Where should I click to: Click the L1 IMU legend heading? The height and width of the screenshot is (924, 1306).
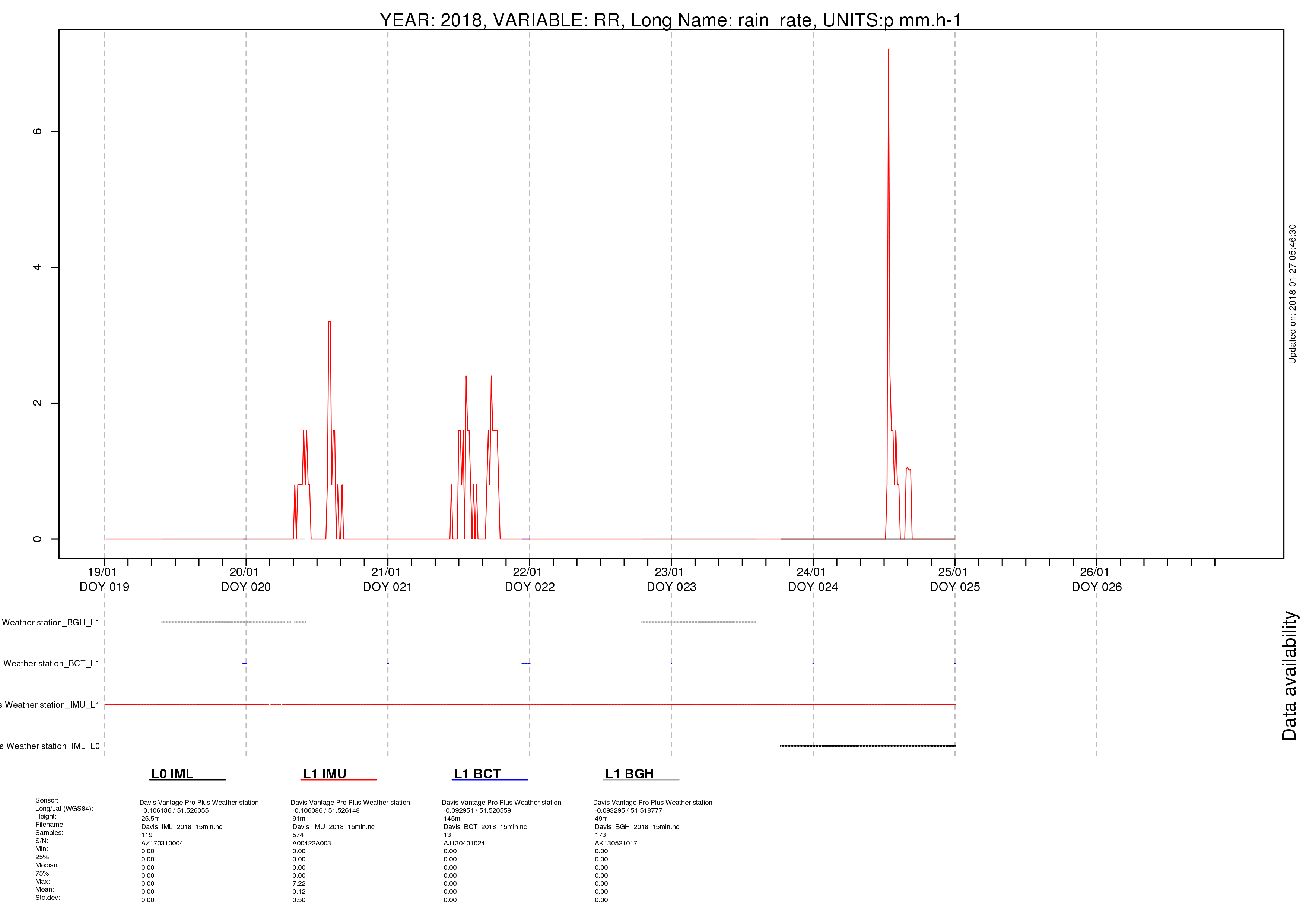324,774
